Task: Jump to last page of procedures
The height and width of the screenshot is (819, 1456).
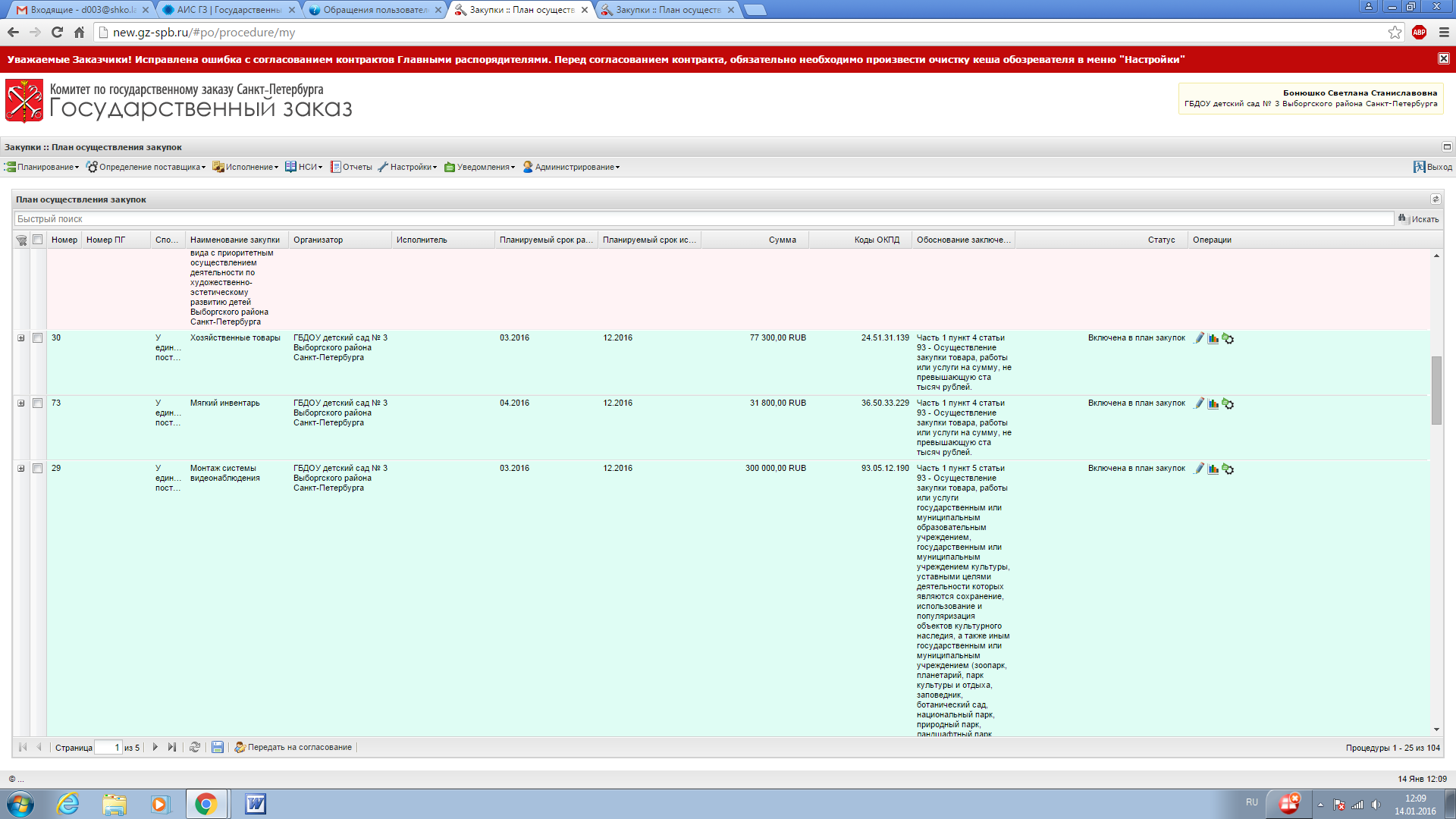Action: tap(172, 747)
